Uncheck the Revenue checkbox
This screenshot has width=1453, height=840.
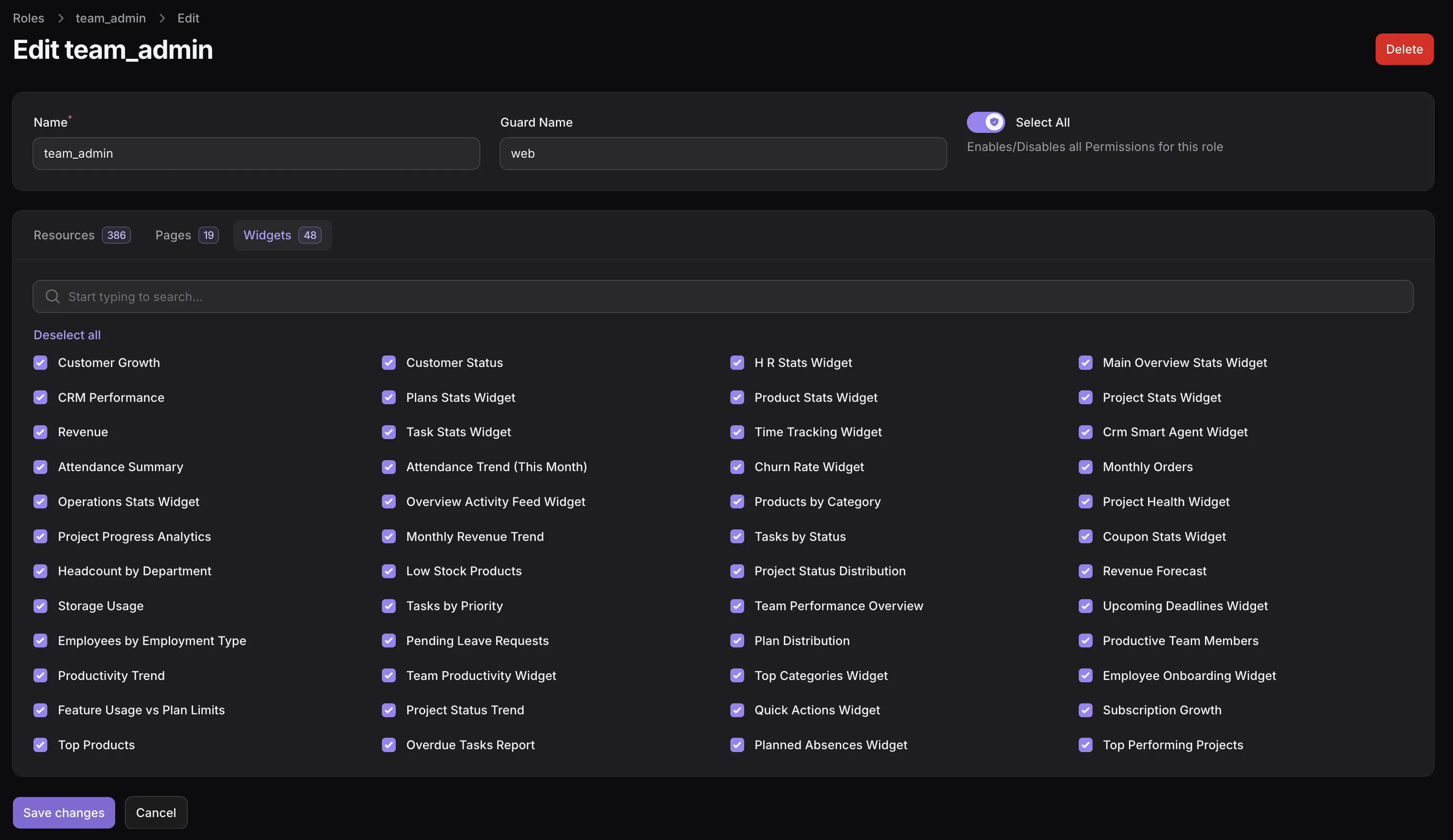pyautogui.click(x=40, y=432)
